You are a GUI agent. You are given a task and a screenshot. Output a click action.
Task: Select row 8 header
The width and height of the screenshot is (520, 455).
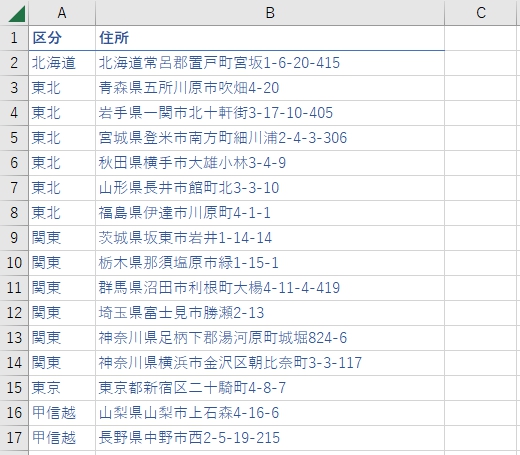point(14,213)
